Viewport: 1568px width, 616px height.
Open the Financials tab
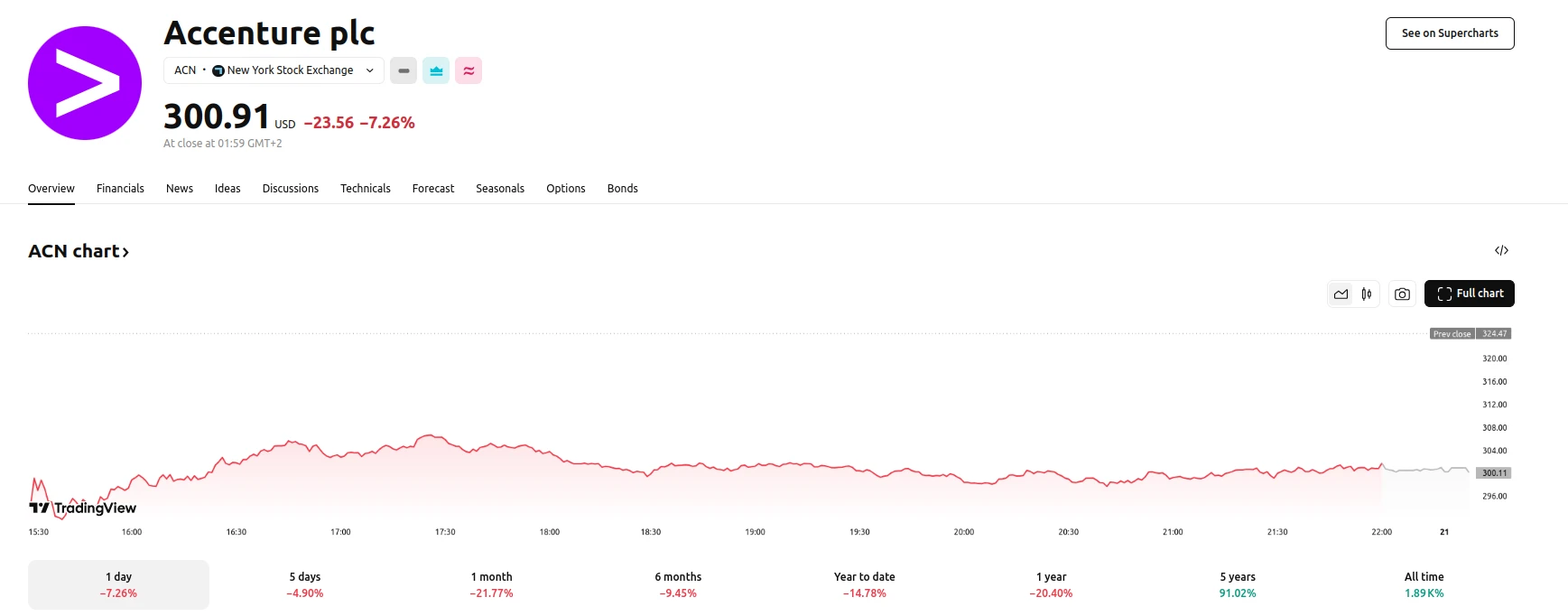click(x=120, y=189)
